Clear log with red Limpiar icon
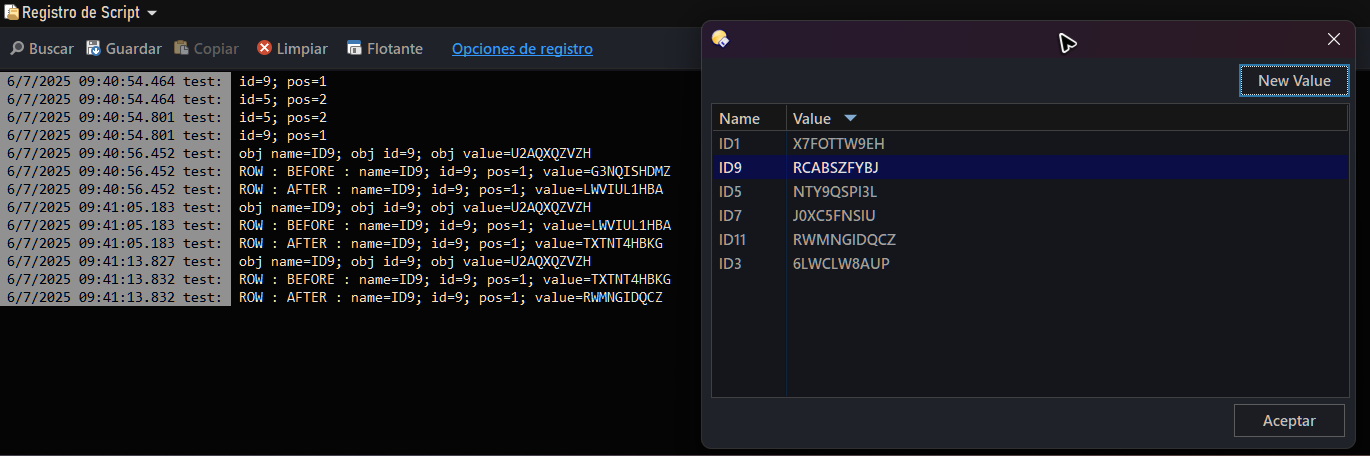The height and width of the screenshot is (456, 1370). tap(264, 48)
